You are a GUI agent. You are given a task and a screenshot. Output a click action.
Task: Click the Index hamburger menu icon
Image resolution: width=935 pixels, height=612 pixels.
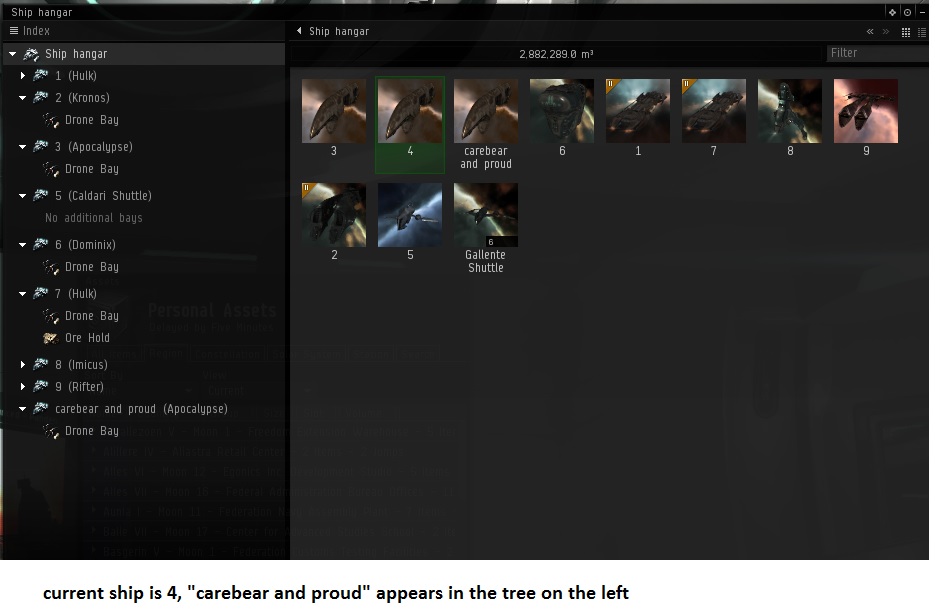click(x=14, y=30)
